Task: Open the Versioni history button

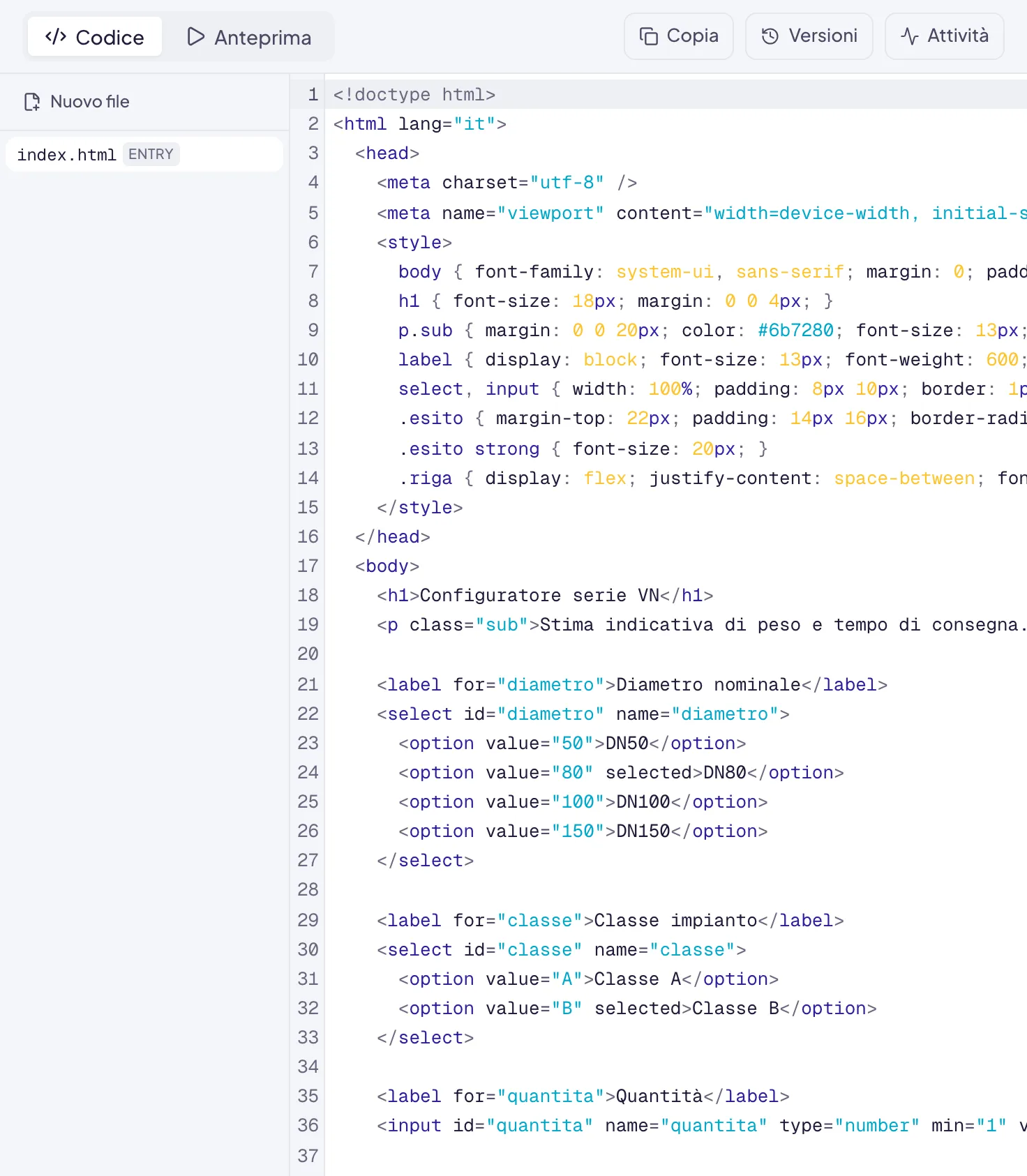Action: 809,36
